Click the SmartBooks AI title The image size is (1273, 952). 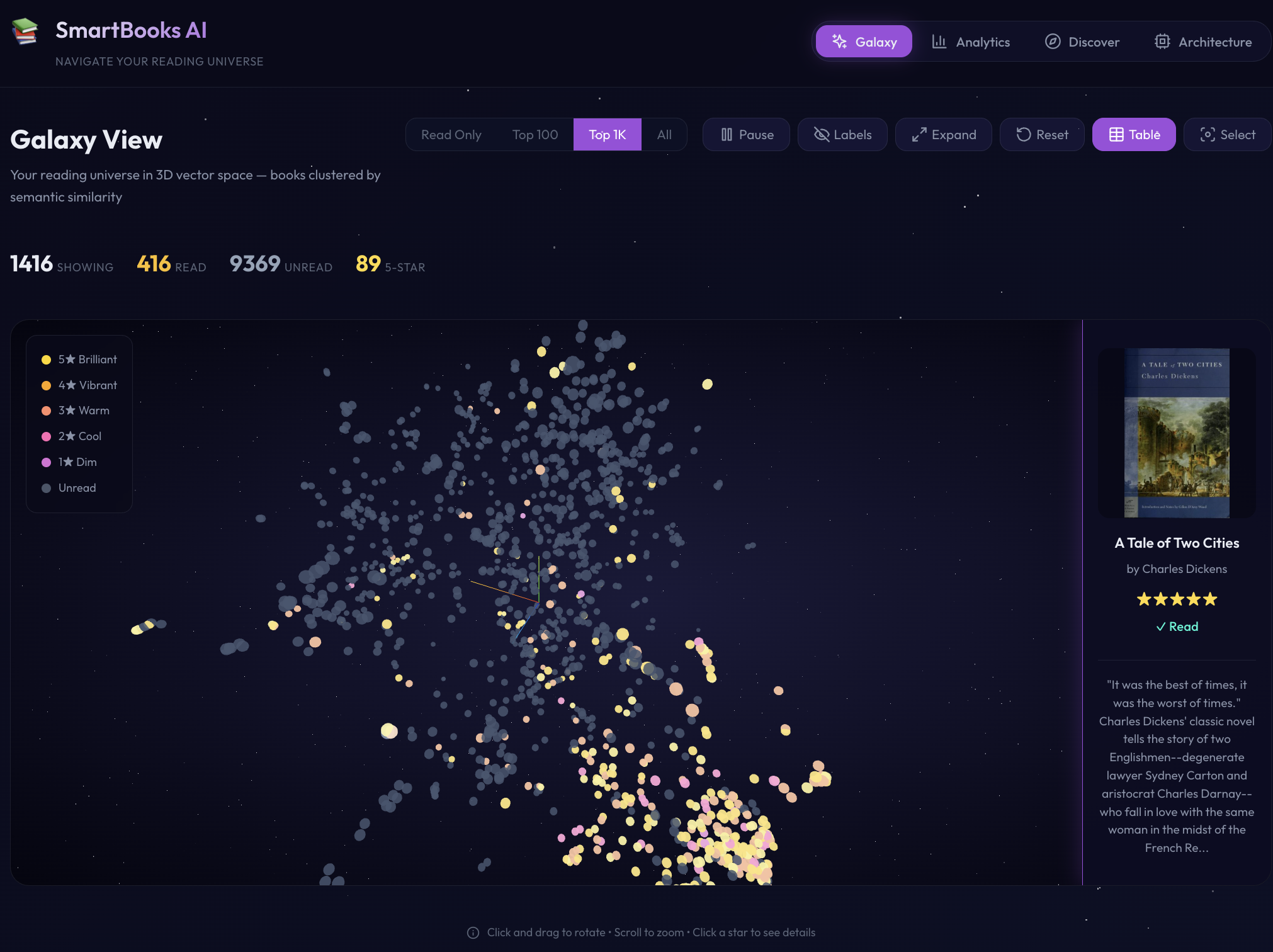[131, 30]
